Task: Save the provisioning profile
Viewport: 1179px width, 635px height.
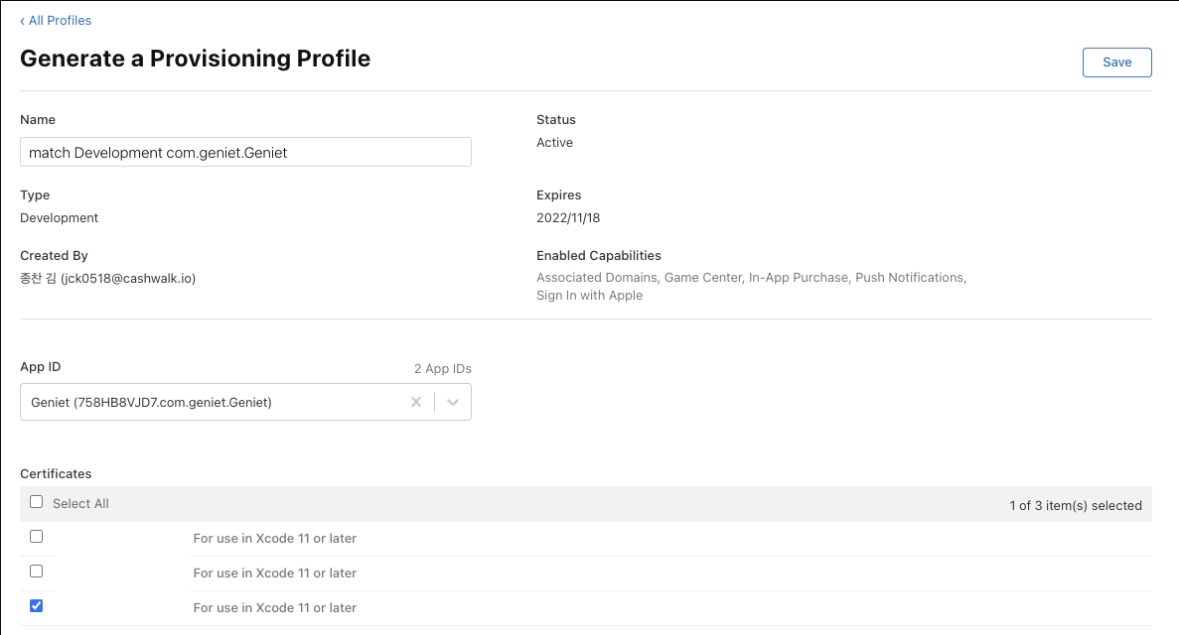Action: tap(1116, 62)
